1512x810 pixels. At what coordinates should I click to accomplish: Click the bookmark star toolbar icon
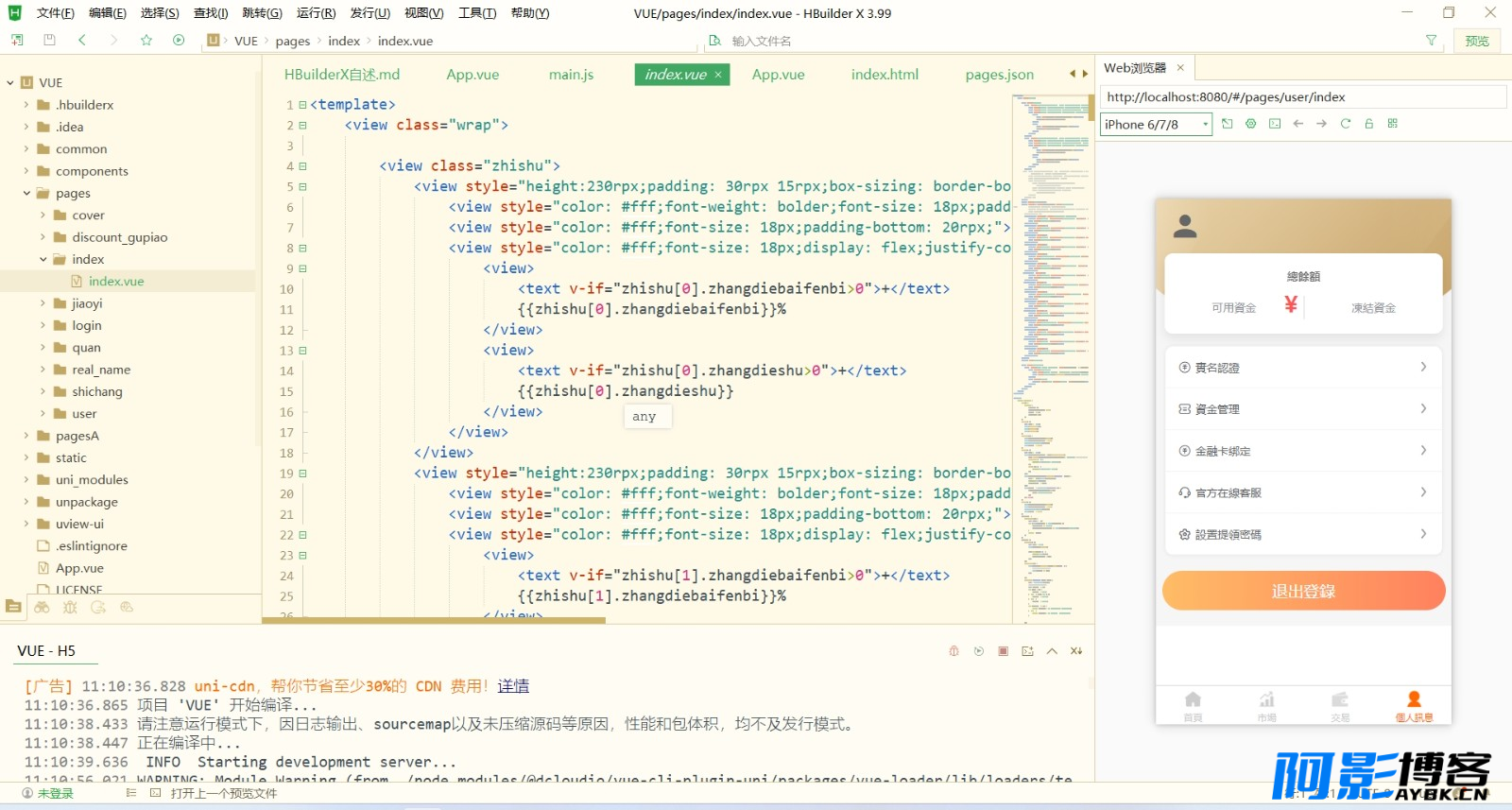(x=146, y=40)
